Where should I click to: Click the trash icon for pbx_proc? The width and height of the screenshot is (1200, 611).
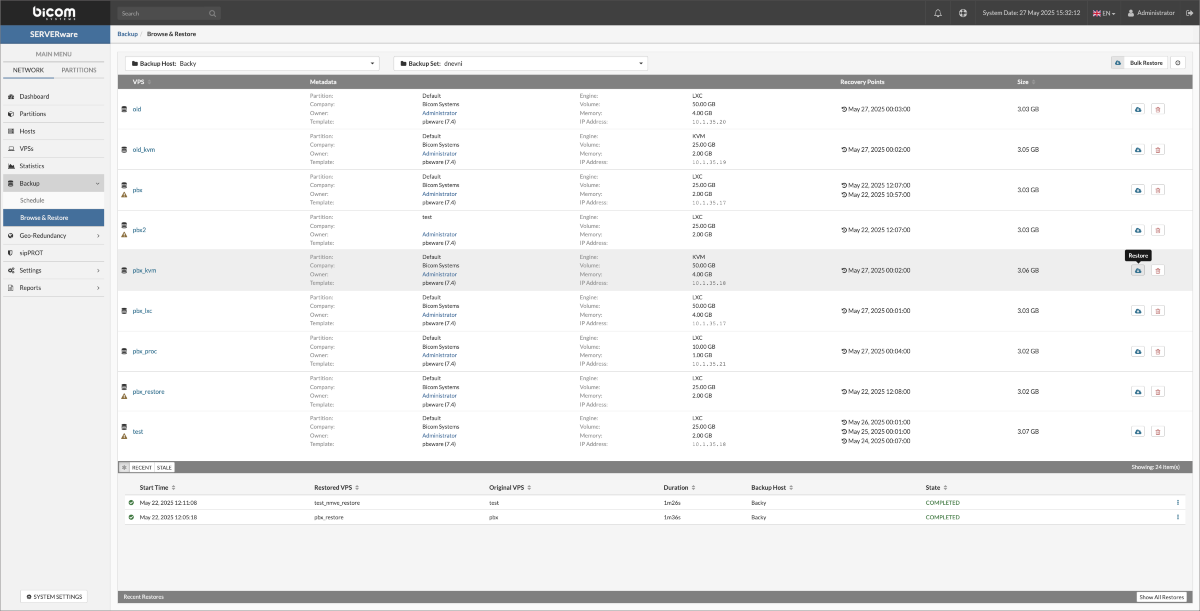click(x=1158, y=351)
